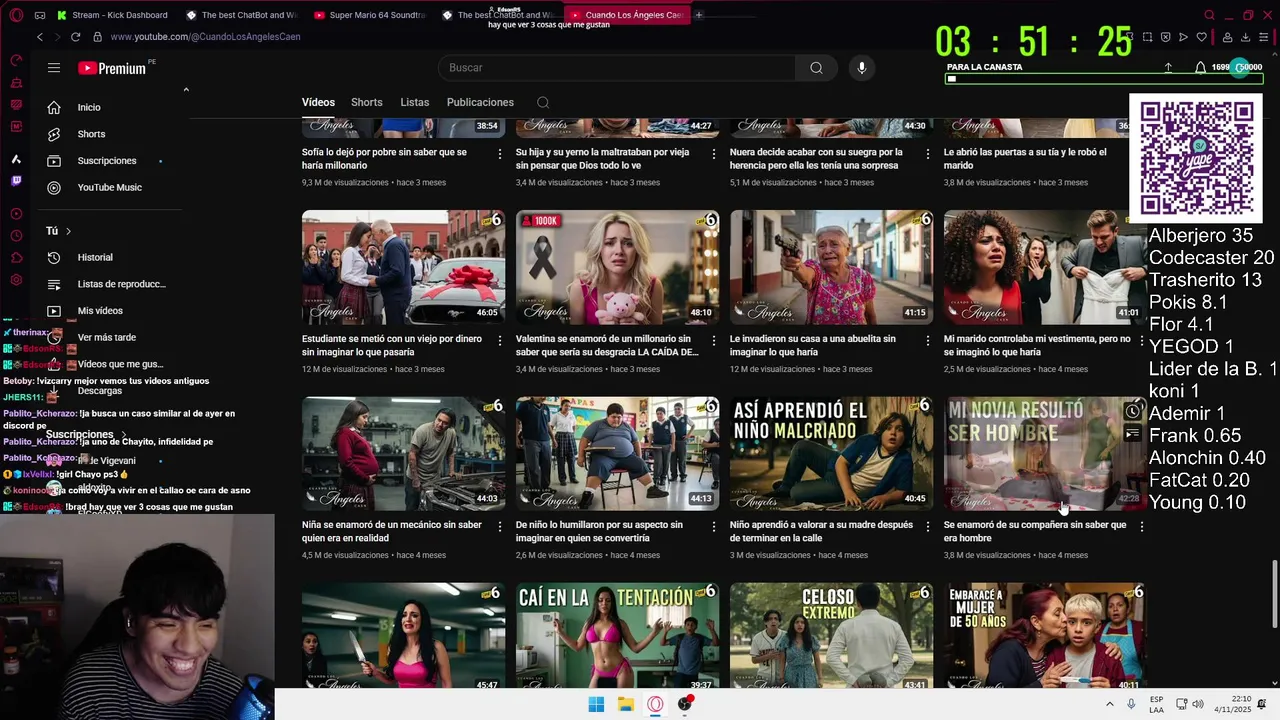Open options for 'Le invadieron su casa' video
This screenshot has height=720, width=1280.
click(928, 340)
